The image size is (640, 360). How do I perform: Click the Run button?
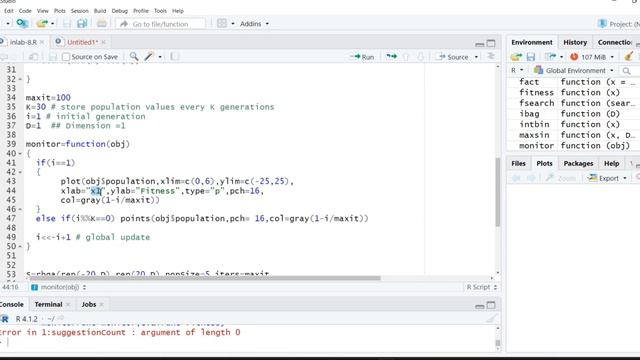click(362, 57)
